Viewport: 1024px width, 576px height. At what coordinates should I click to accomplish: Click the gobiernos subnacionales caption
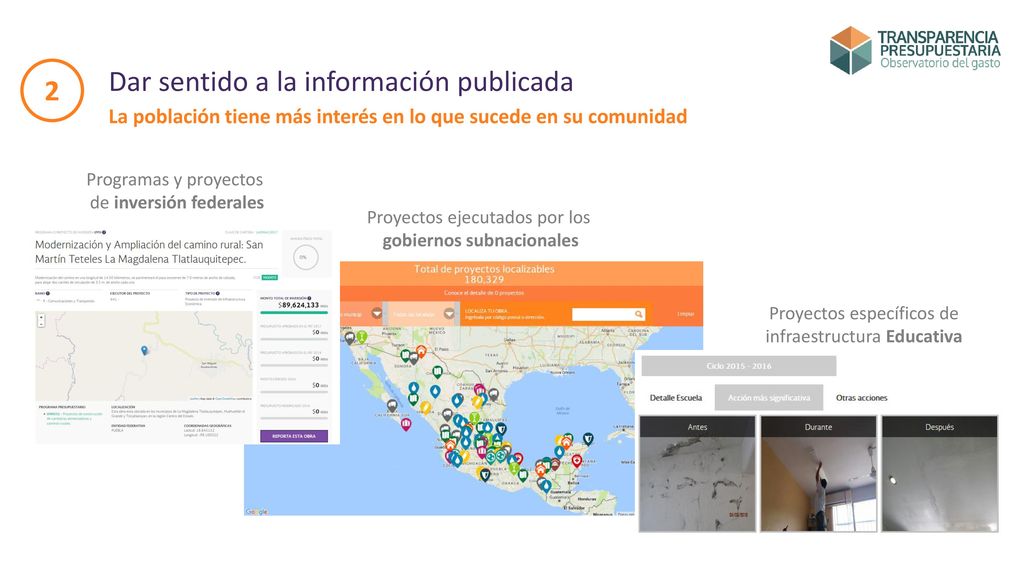(480, 240)
